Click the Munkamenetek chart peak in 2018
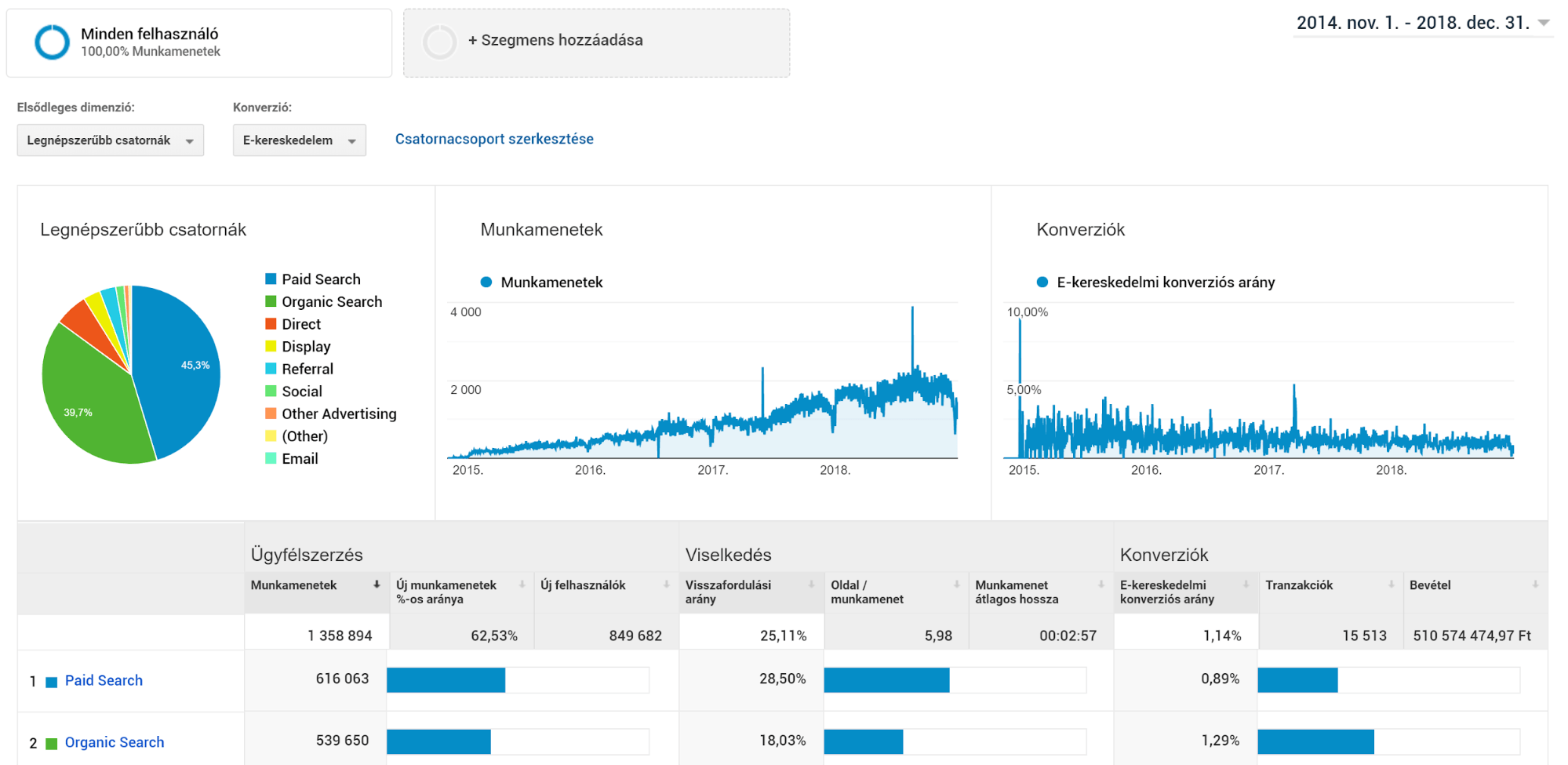1568x765 pixels. coord(912,310)
